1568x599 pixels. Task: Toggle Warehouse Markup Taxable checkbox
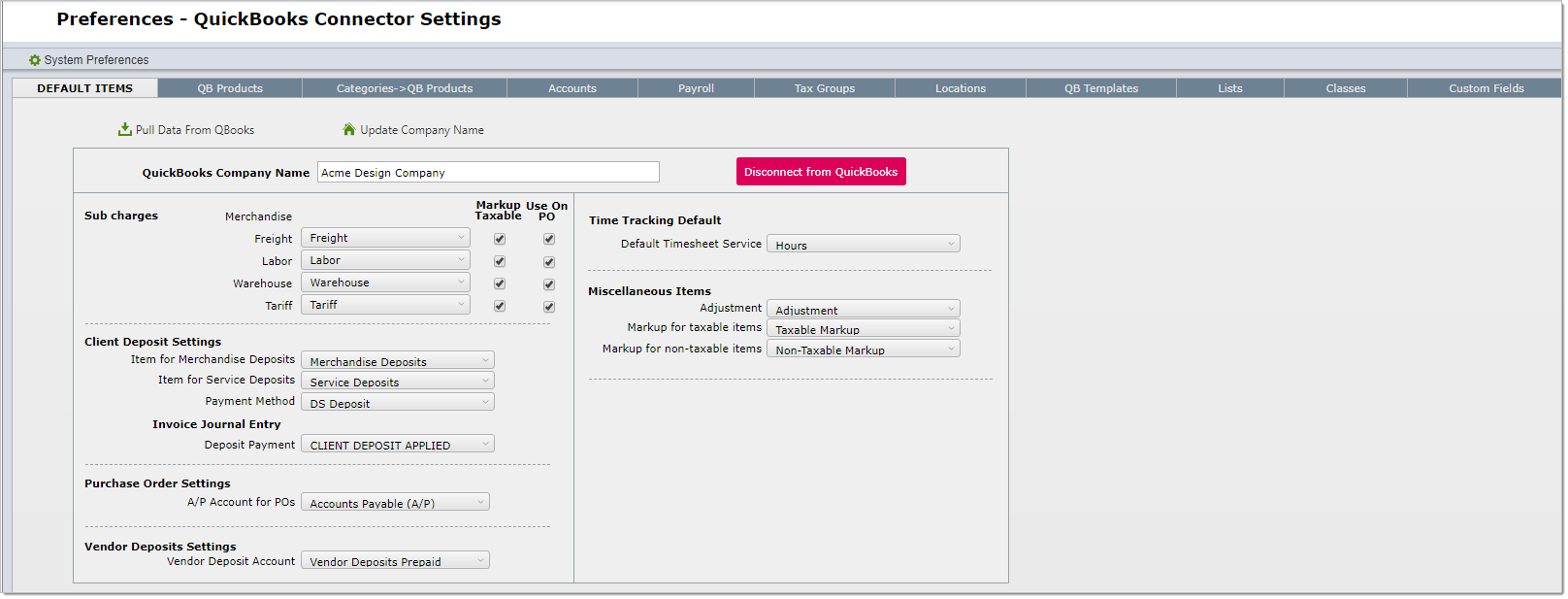click(x=500, y=283)
